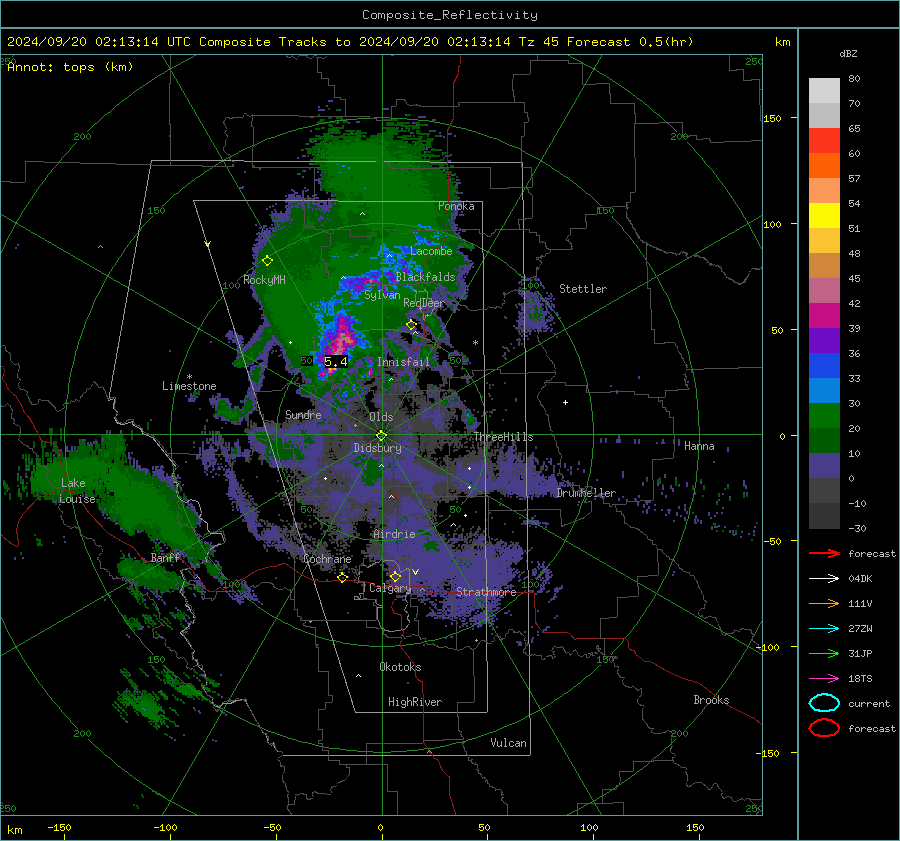Pick the 65 dBZ red color swatch
Screen dimensions: 900x841
pos(824,140)
